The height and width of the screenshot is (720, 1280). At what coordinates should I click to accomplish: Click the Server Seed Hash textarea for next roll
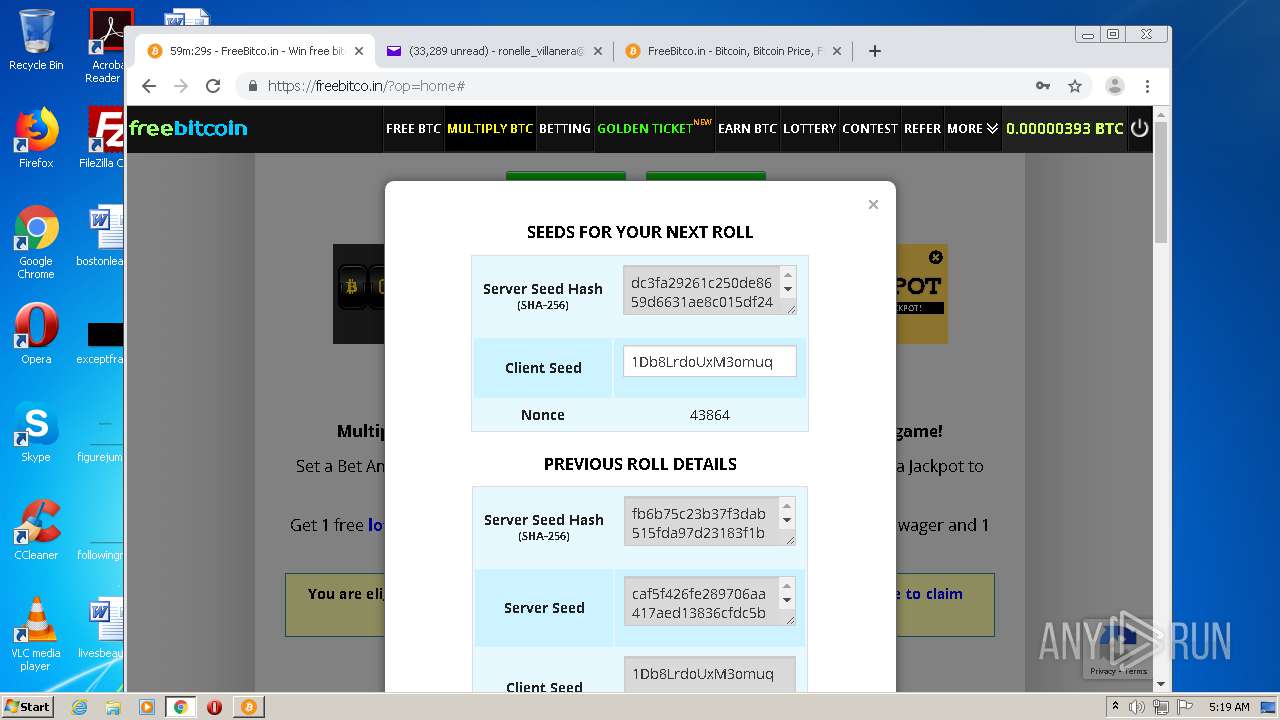pyautogui.click(x=709, y=290)
